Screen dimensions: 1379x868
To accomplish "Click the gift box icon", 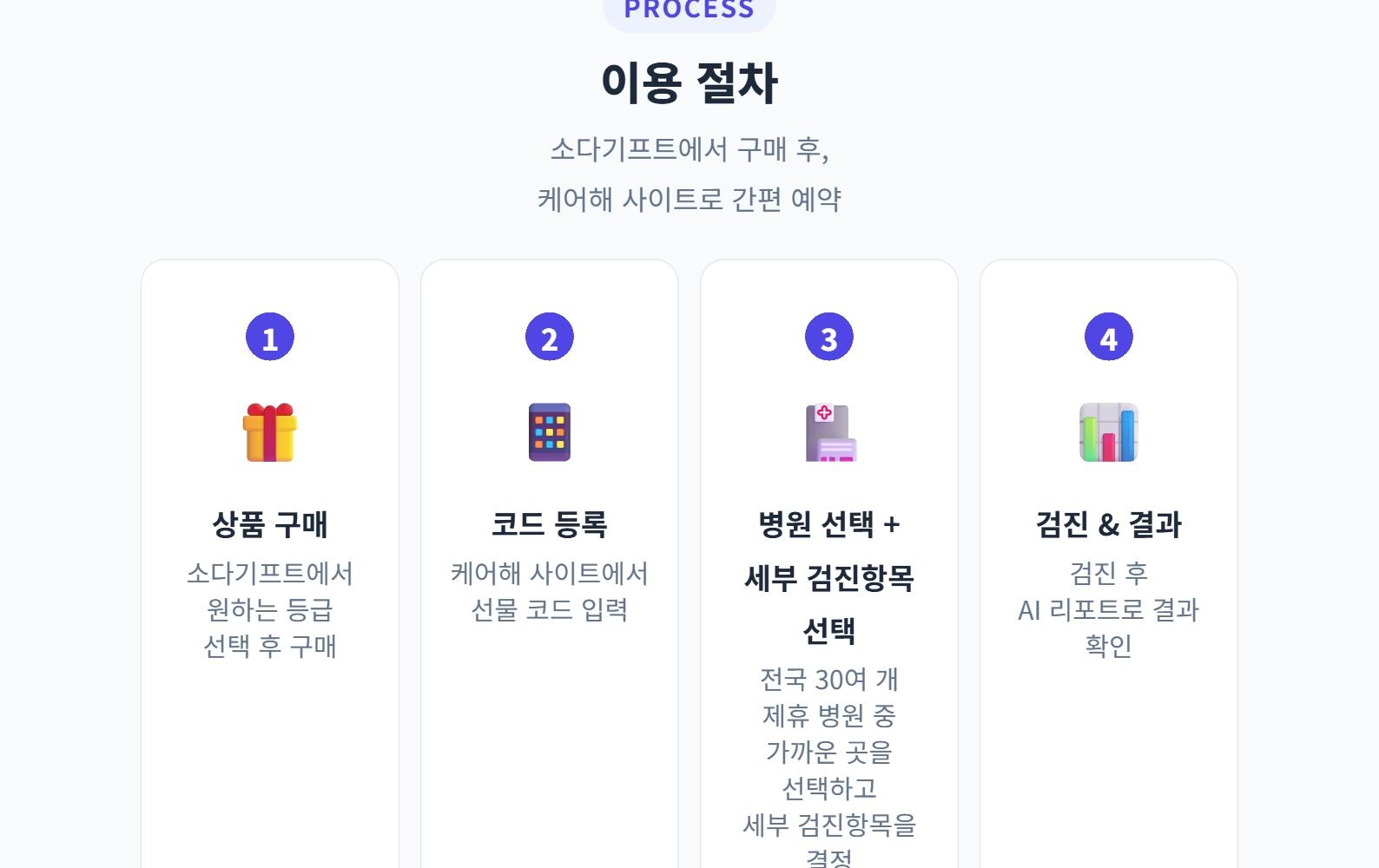I will pyautogui.click(x=270, y=432).
